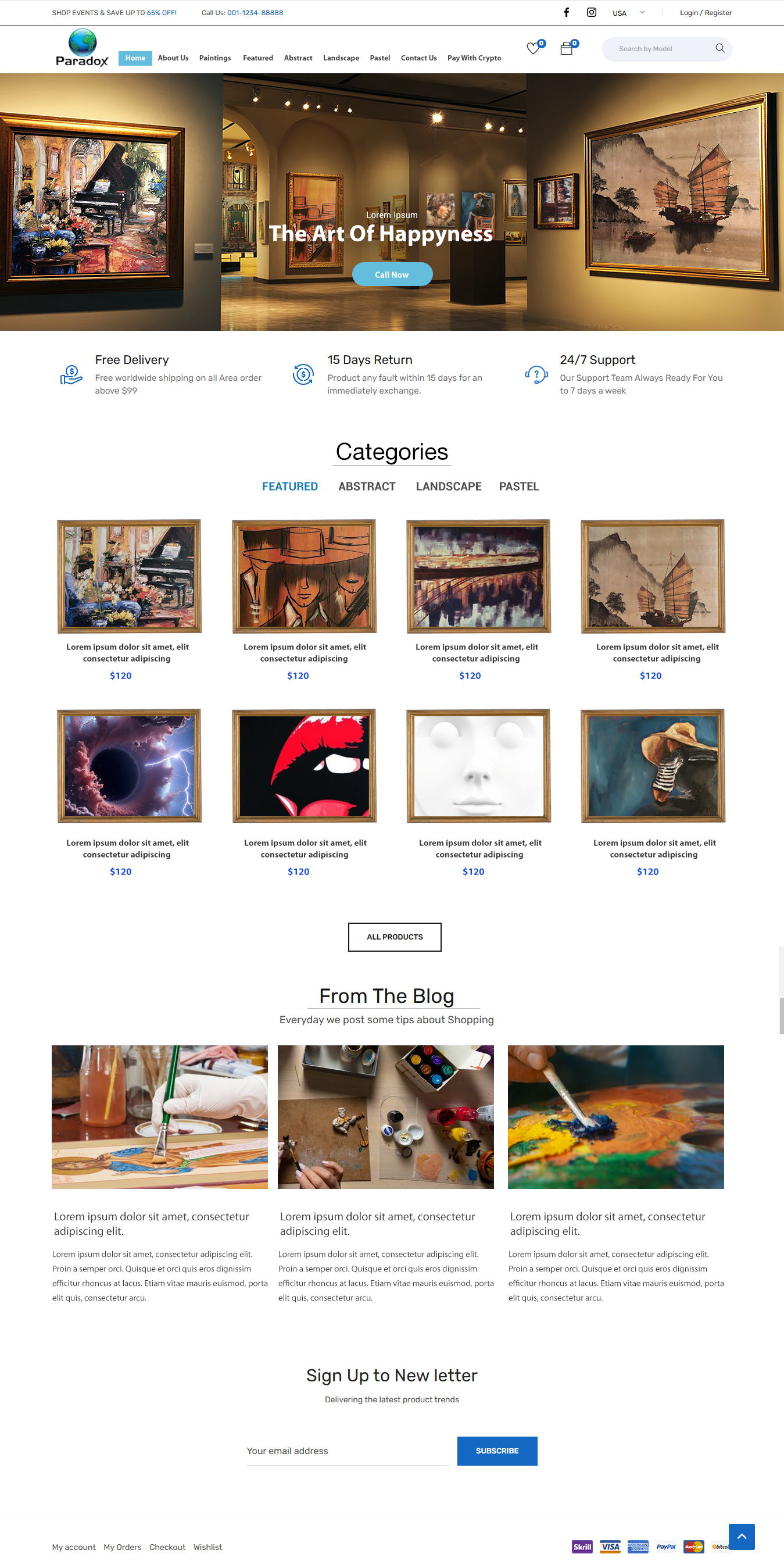Viewport: 784px width, 1568px height.
Task: Select the PASTEL category tab
Action: tap(519, 487)
